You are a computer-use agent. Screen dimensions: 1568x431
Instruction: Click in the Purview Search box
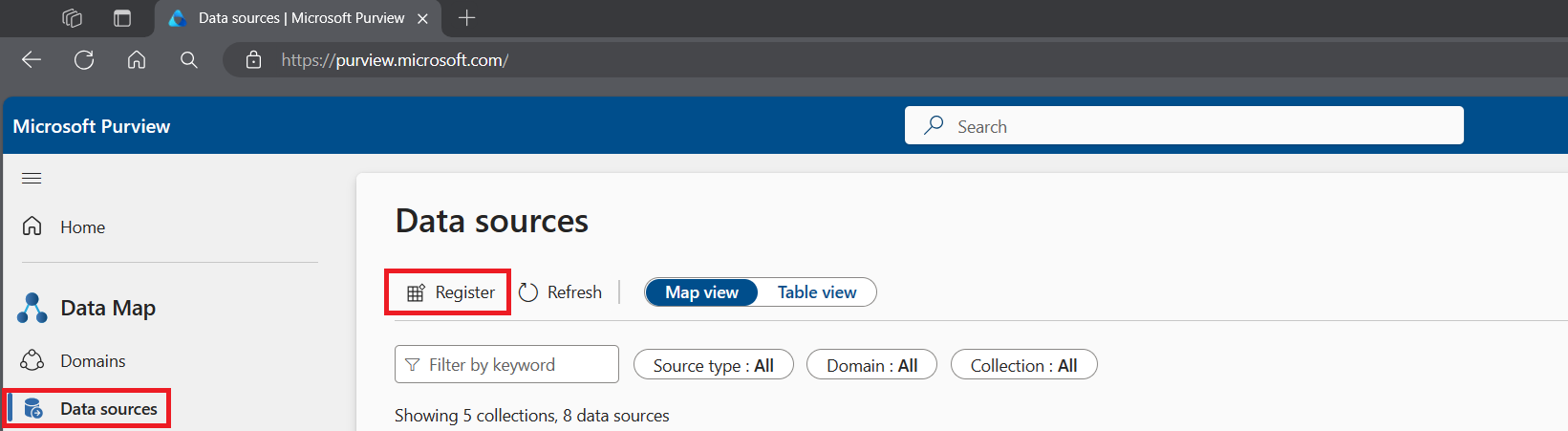tap(1184, 125)
